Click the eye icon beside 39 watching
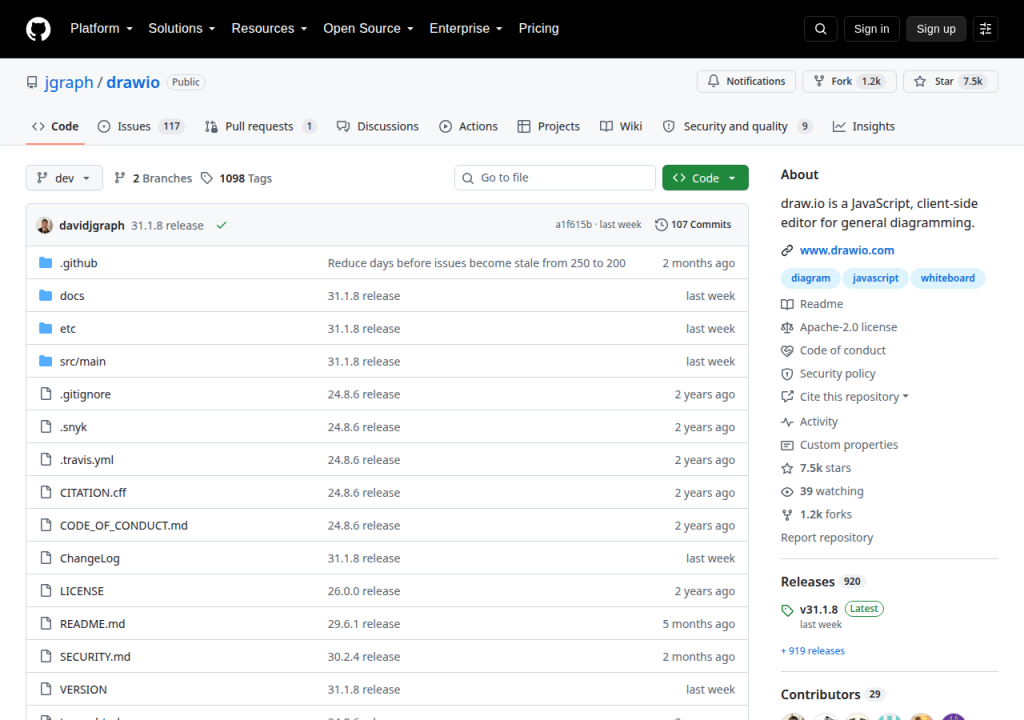The height and width of the screenshot is (720, 1024). tap(787, 491)
